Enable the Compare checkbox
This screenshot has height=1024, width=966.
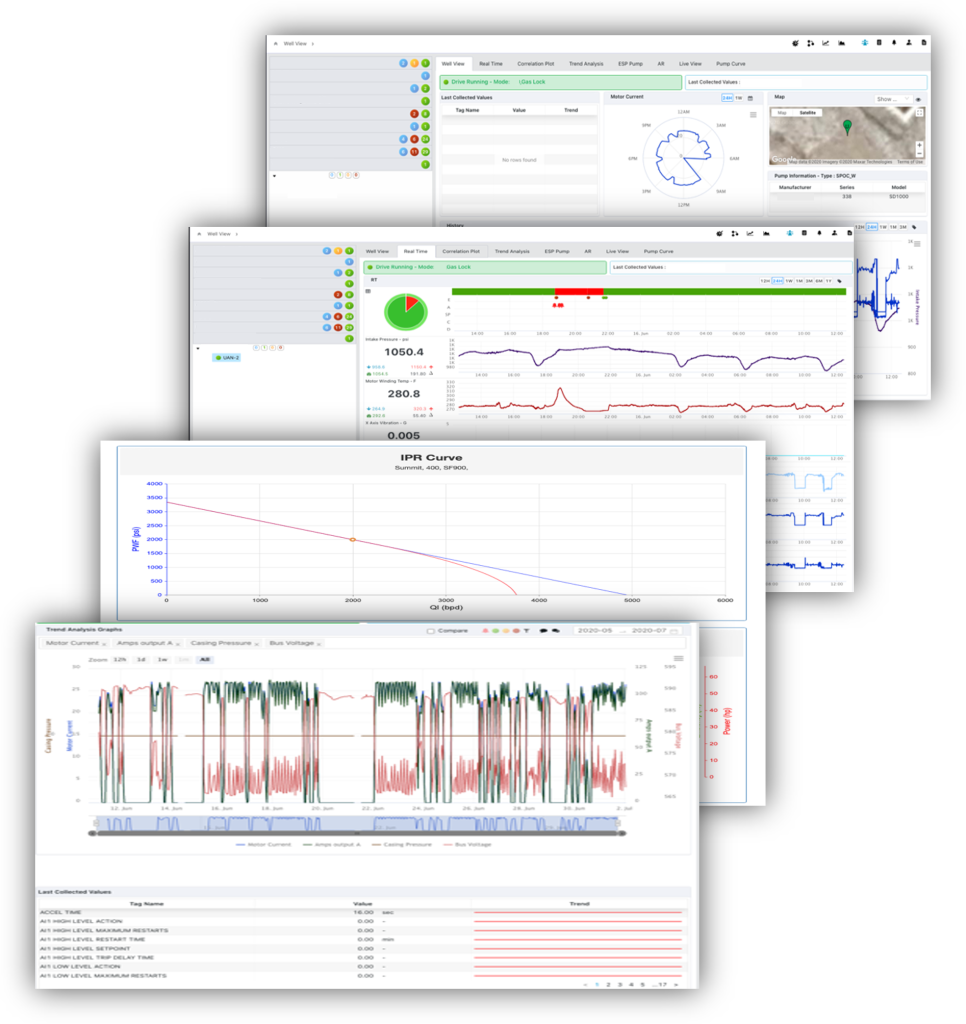[x=430, y=631]
